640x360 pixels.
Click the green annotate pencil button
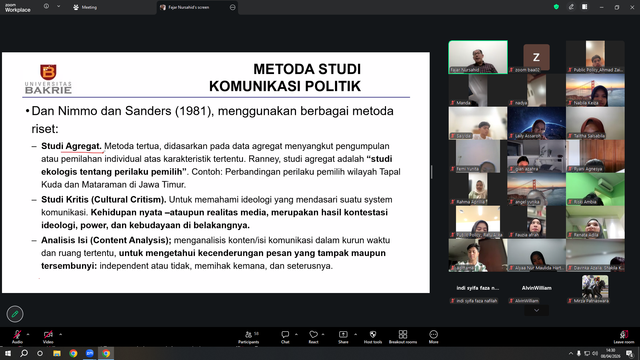pyautogui.click(x=15, y=314)
